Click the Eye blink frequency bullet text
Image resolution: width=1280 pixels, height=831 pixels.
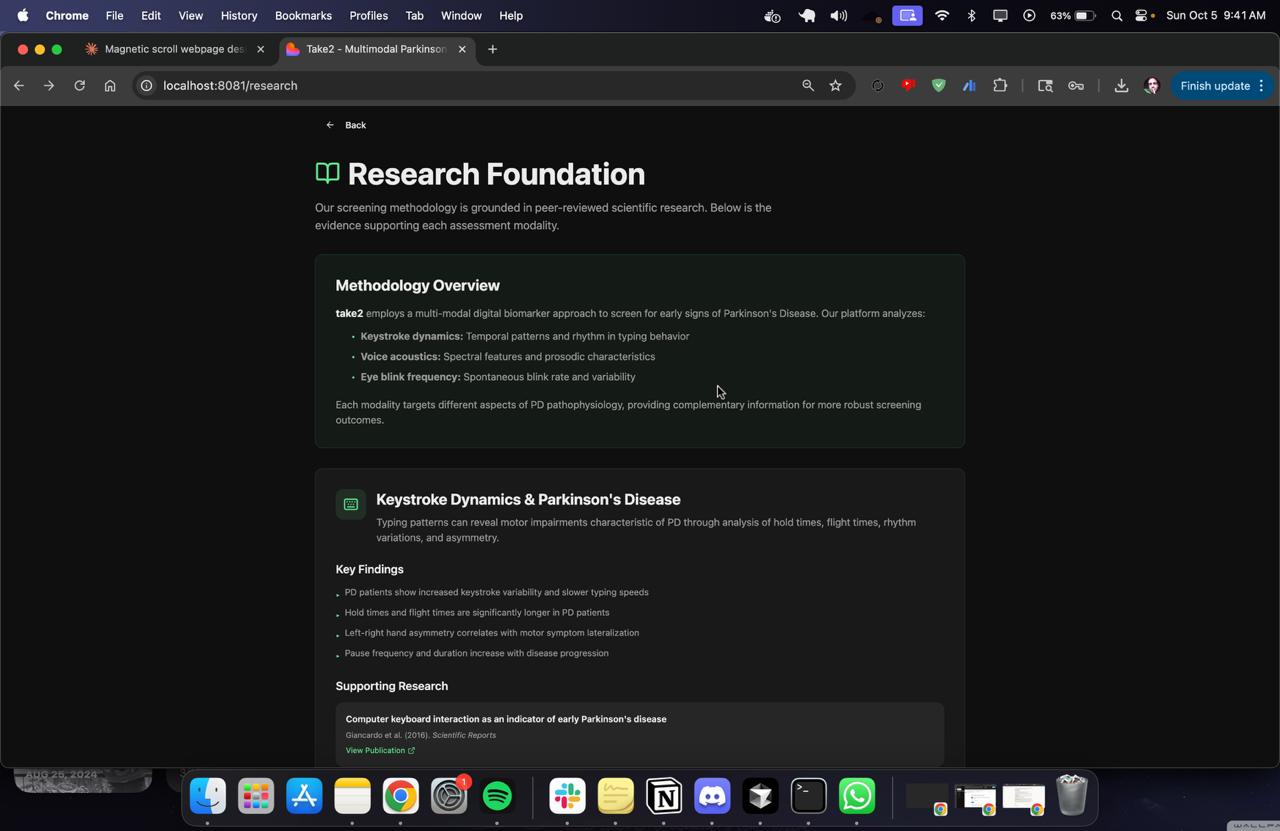click(498, 377)
